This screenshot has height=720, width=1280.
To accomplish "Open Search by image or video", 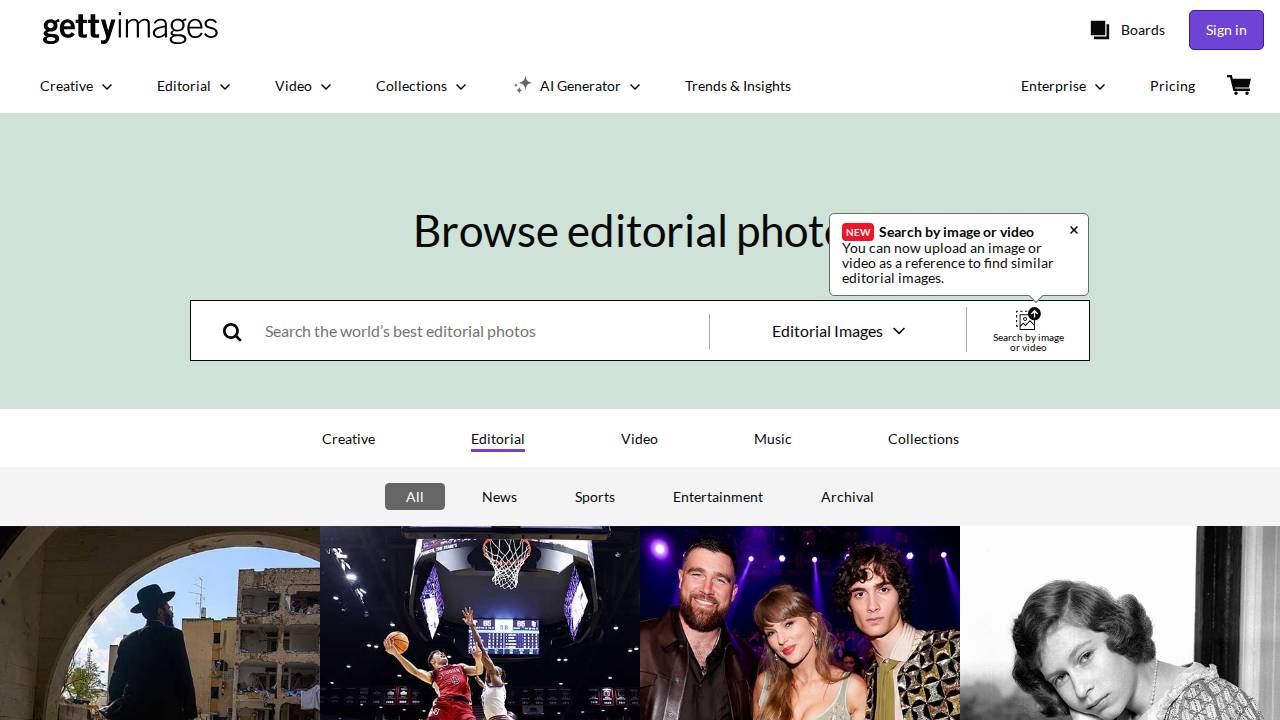I will [1028, 330].
